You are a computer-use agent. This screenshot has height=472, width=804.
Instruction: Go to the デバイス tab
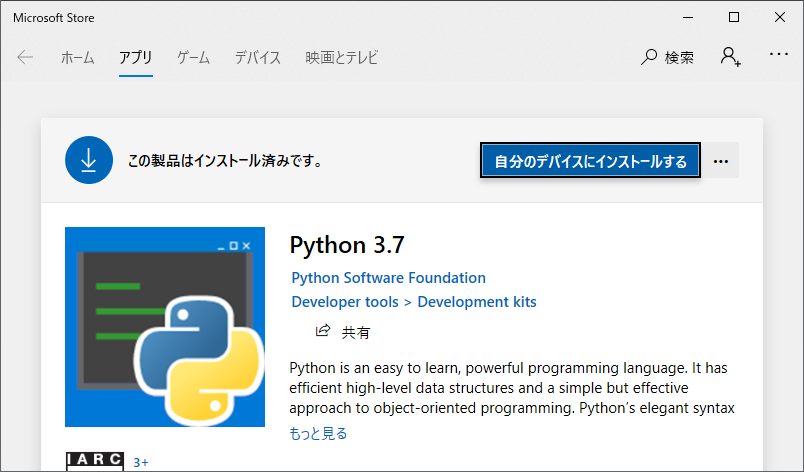point(257,57)
